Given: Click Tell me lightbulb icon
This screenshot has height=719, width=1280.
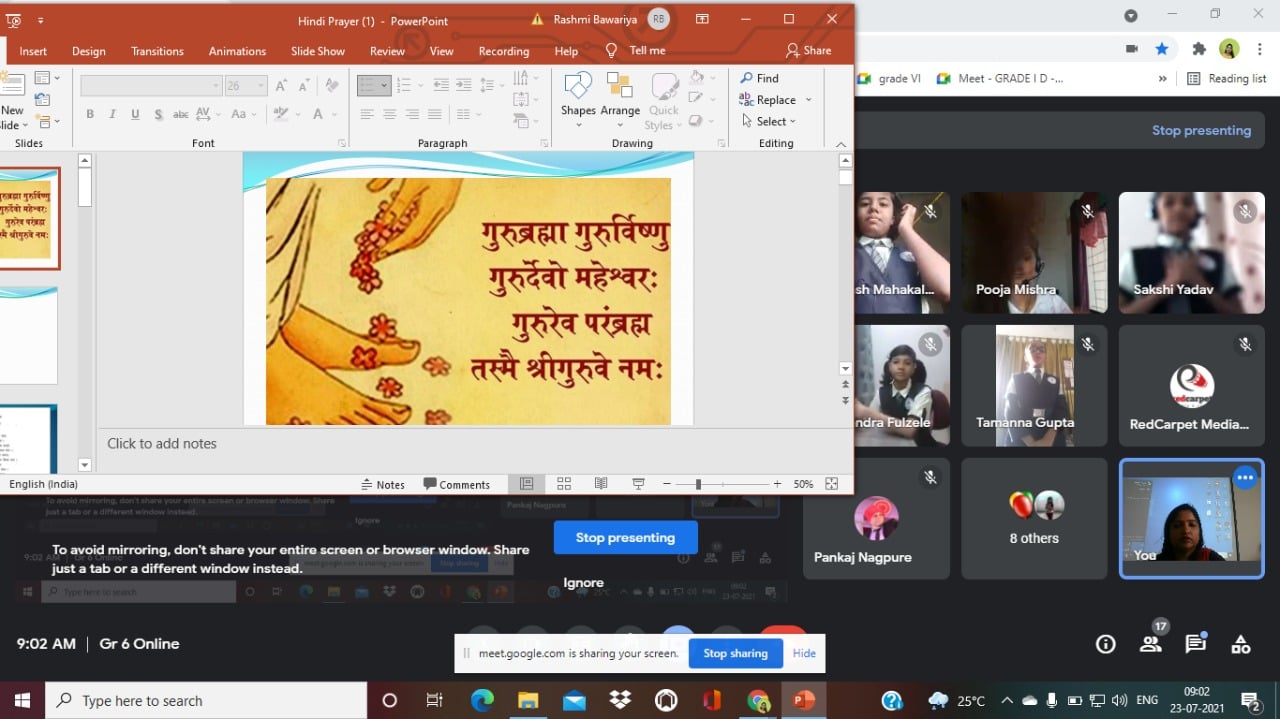Looking at the screenshot, I should [611, 51].
